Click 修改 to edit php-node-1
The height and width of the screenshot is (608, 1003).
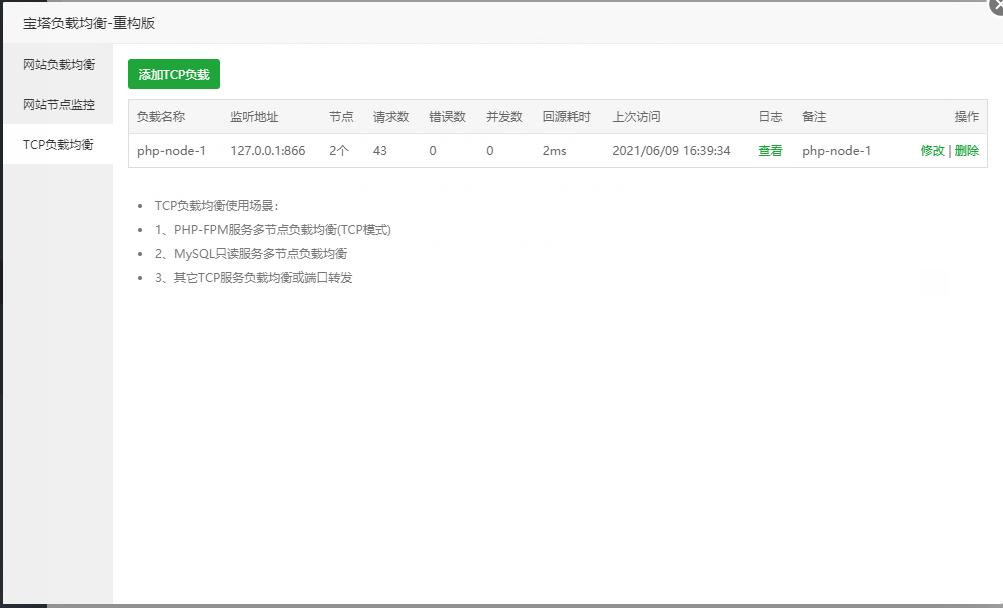point(933,151)
